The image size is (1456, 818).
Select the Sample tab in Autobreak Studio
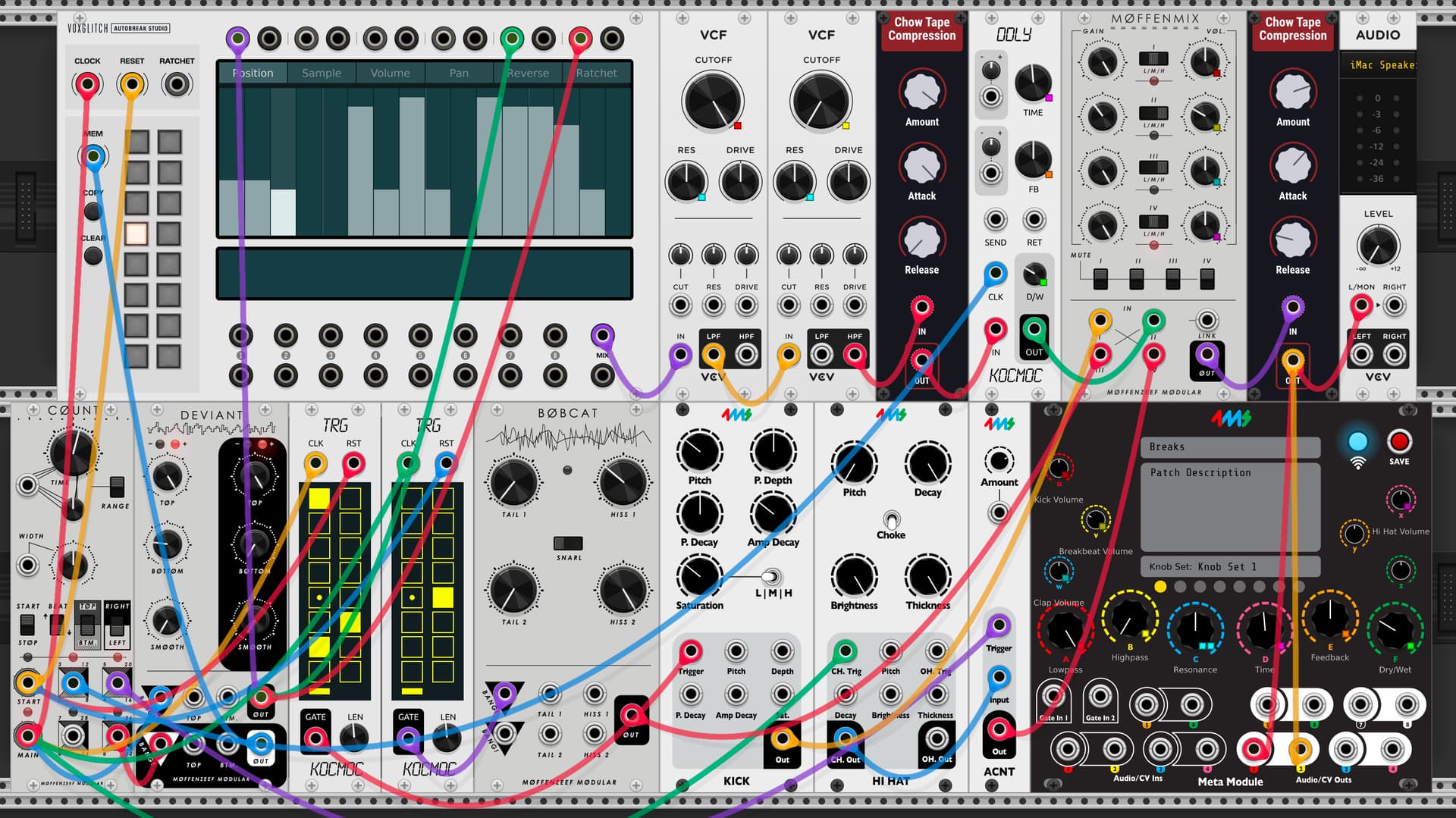[x=322, y=73]
